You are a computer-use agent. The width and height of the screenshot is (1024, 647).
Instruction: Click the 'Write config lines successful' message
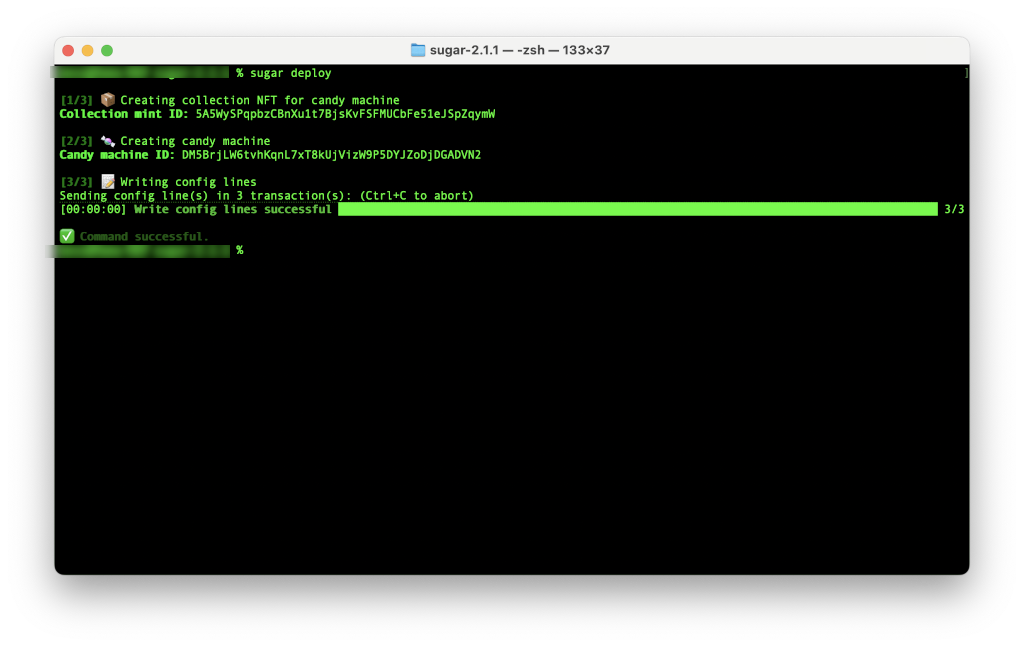[233, 210]
